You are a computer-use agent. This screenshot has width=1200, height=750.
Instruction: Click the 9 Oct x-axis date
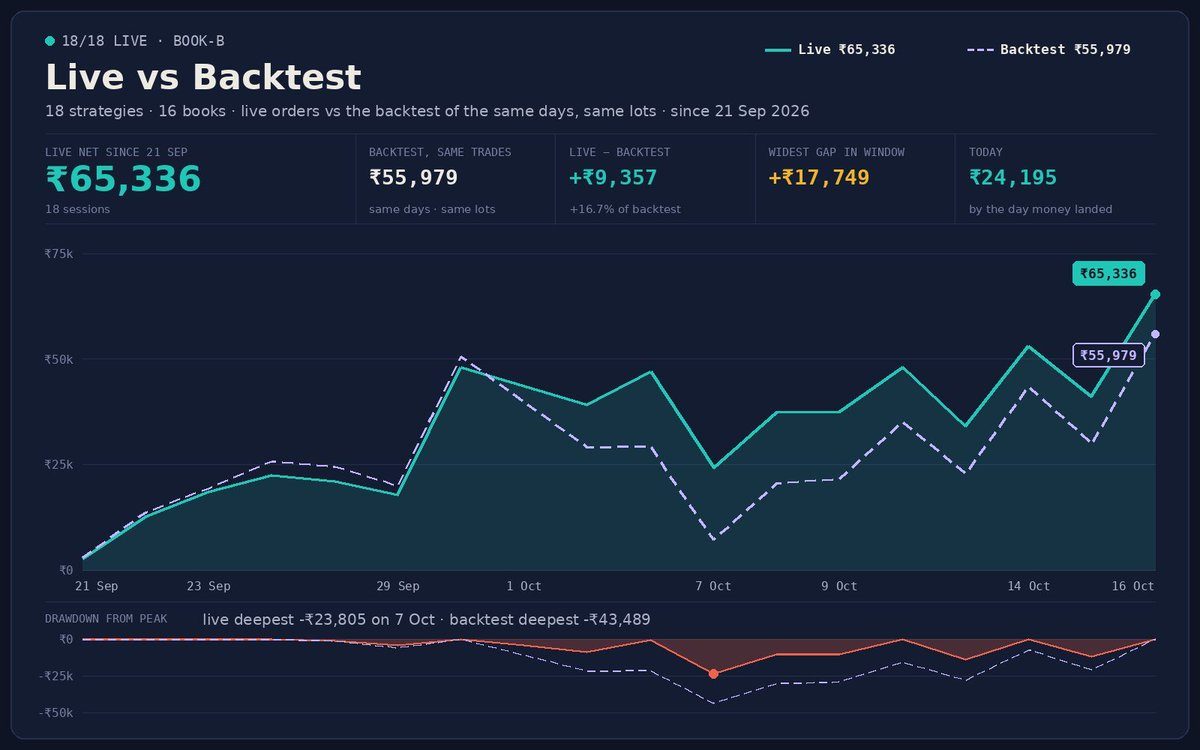click(x=839, y=586)
